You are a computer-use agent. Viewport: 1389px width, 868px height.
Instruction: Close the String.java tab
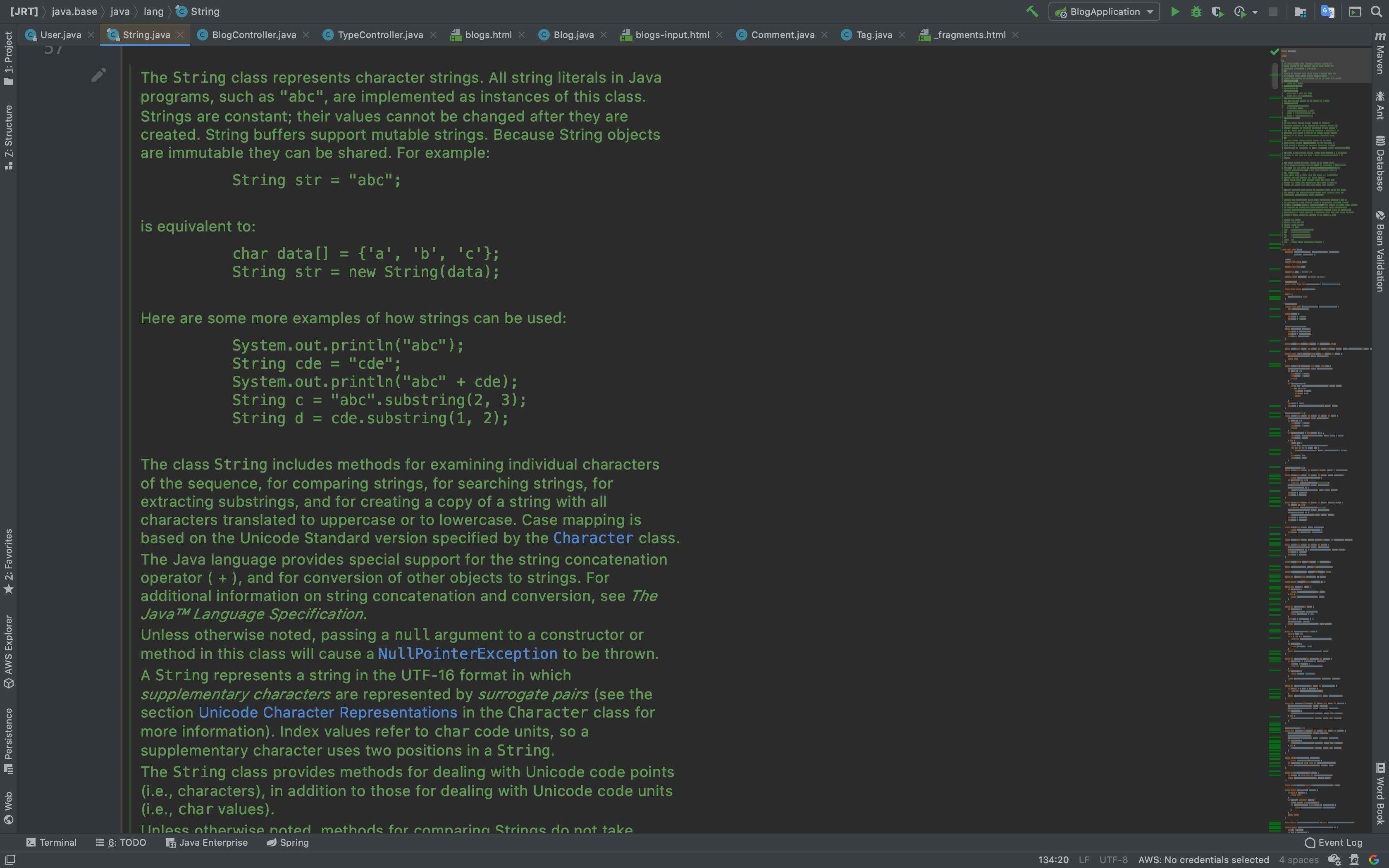pos(180,35)
